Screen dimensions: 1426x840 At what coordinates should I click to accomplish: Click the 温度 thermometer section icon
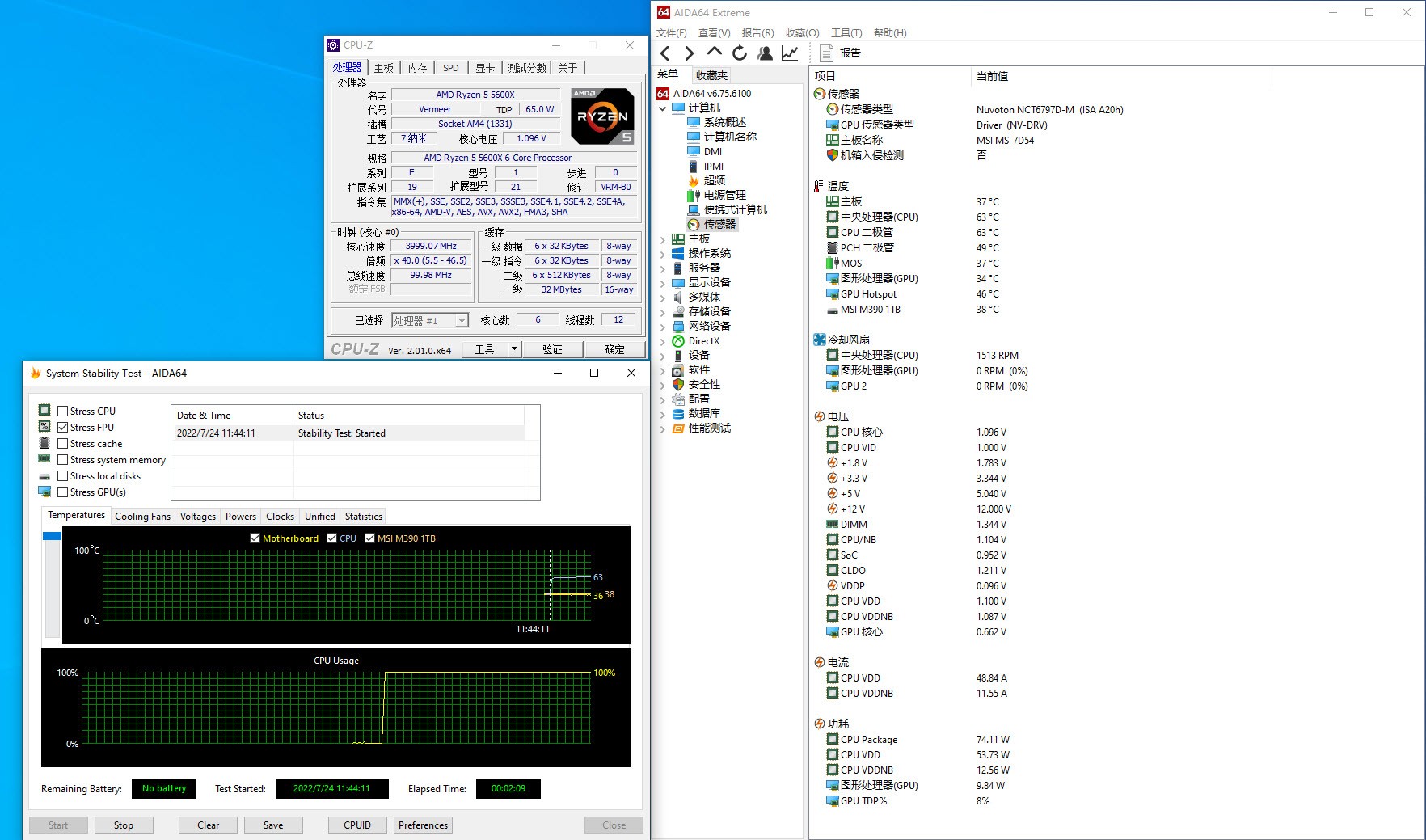(x=819, y=186)
